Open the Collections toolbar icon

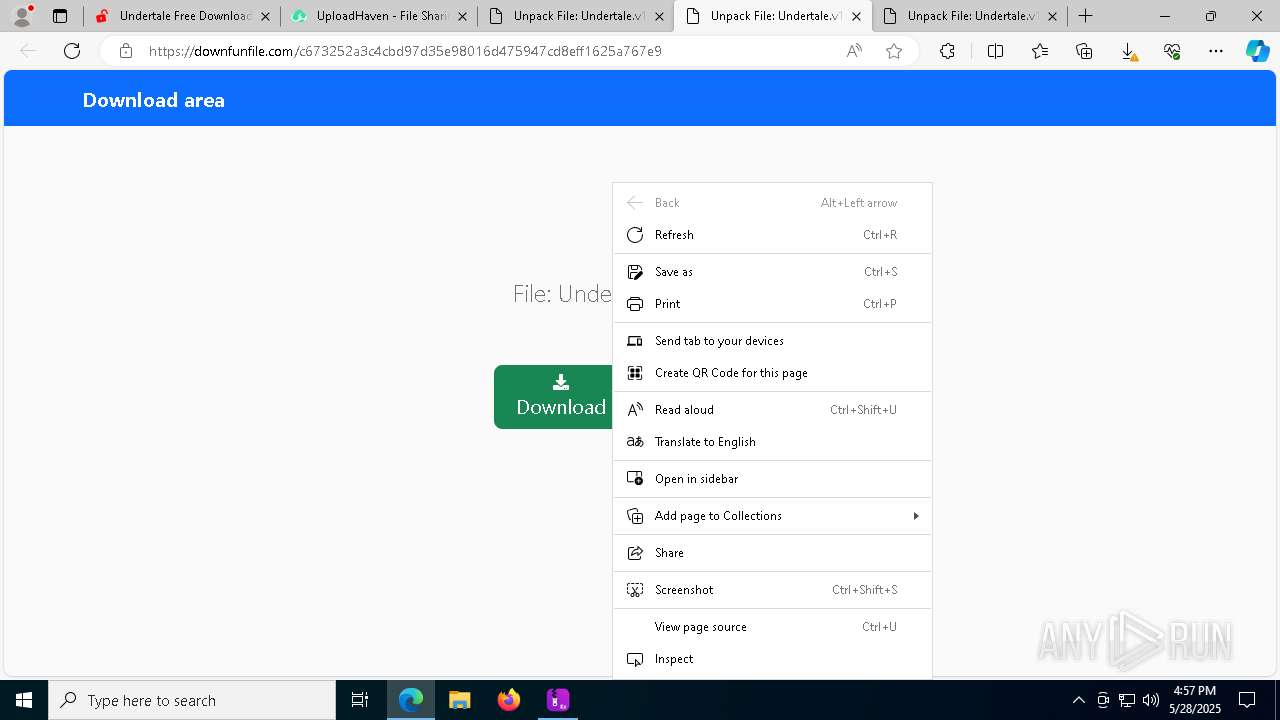(x=1084, y=51)
